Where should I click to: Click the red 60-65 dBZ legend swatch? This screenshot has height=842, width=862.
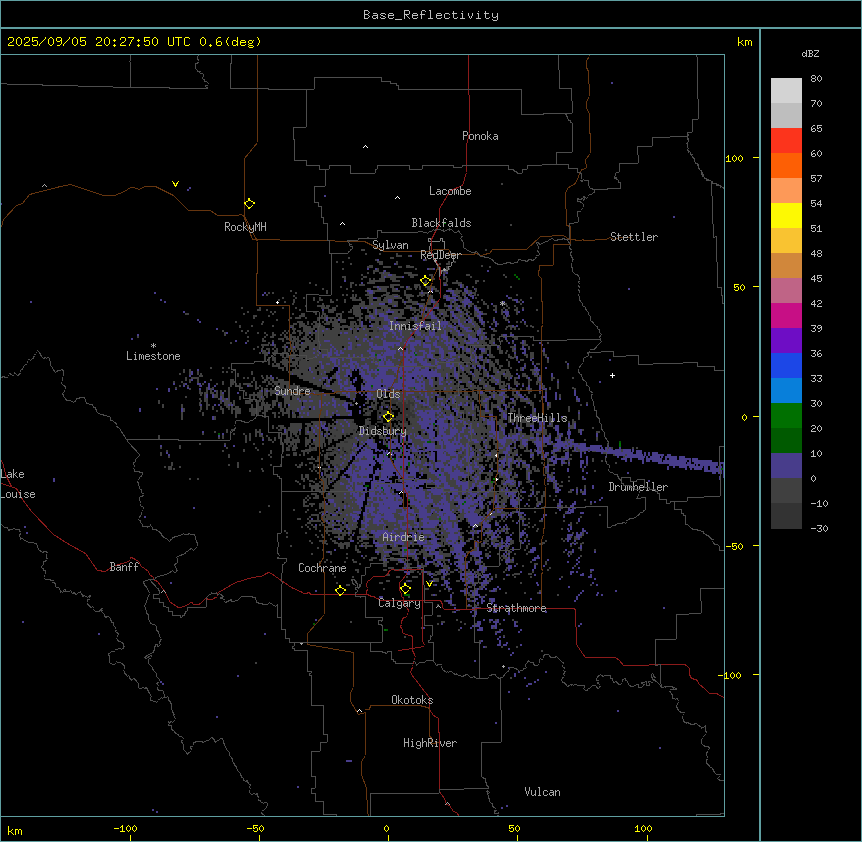pos(786,141)
